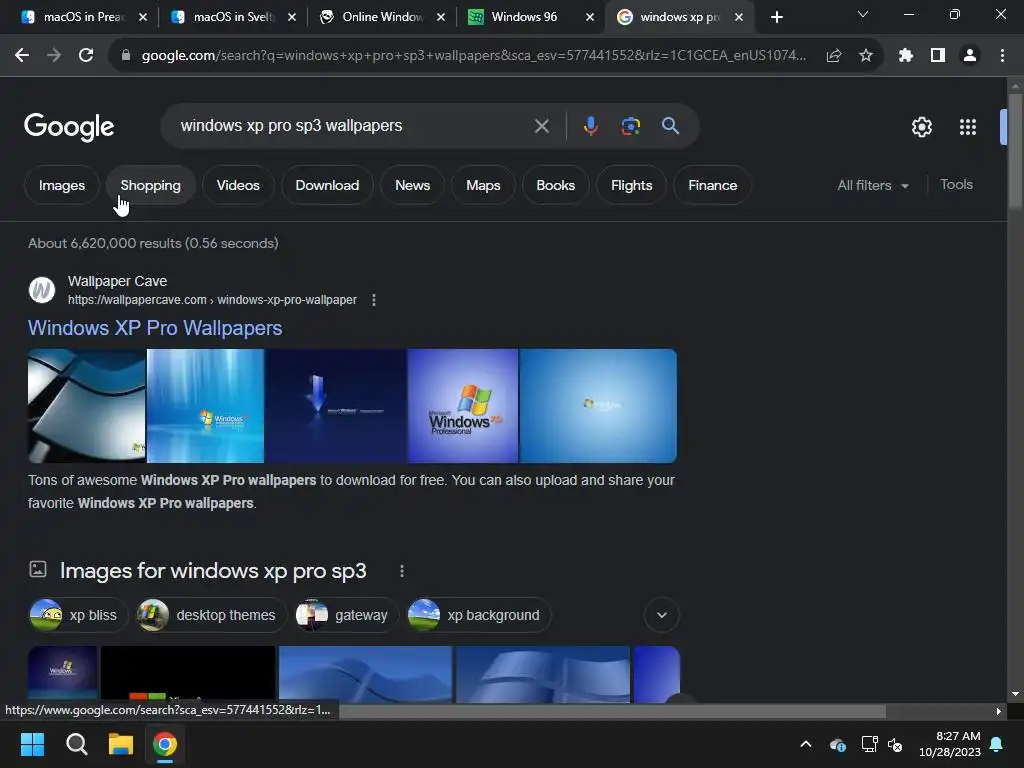Filter results by News
Image resolution: width=1024 pixels, height=768 pixels.
click(412, 185)
